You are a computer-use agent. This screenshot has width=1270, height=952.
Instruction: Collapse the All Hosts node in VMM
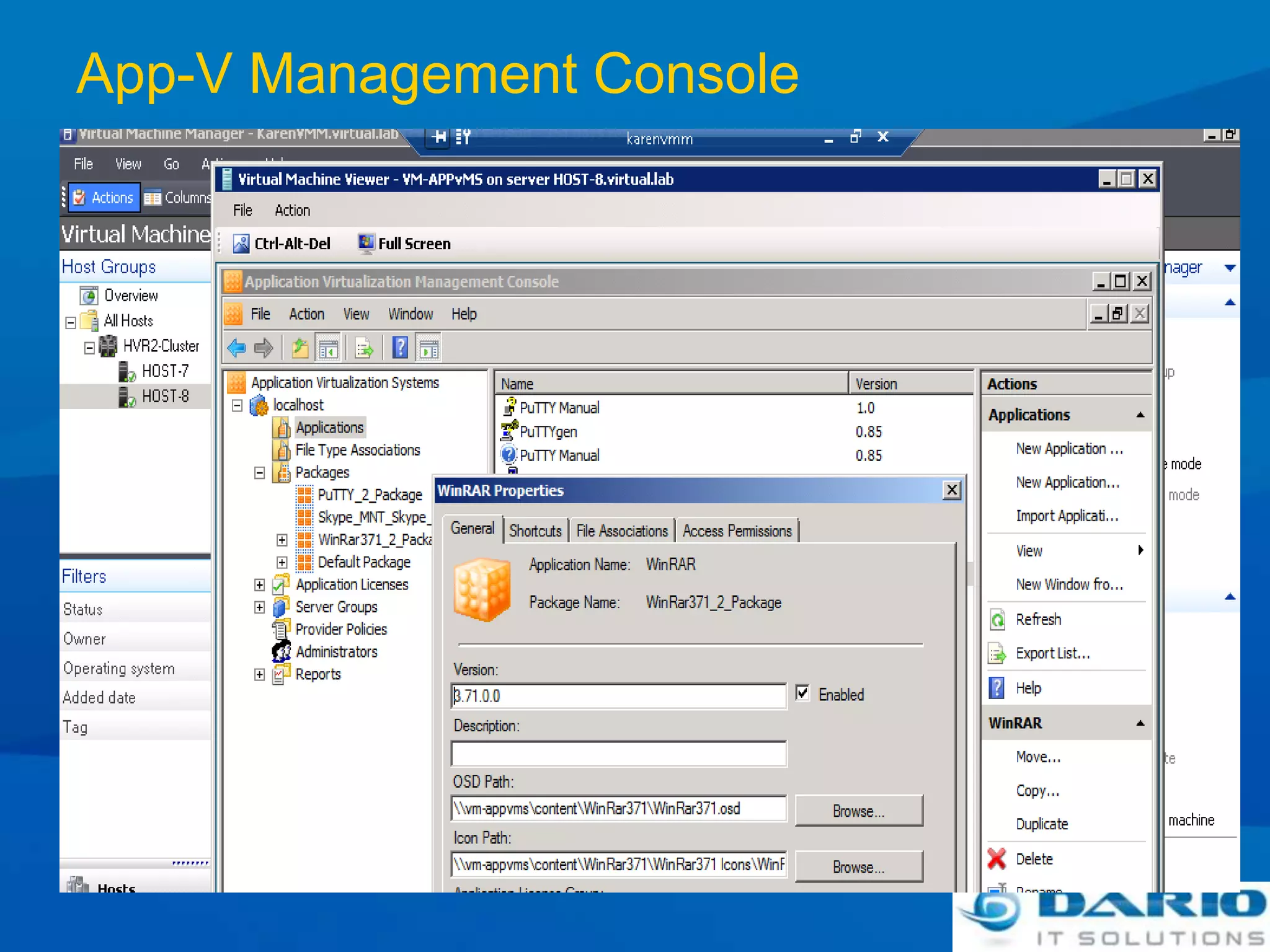pos(71,322)
